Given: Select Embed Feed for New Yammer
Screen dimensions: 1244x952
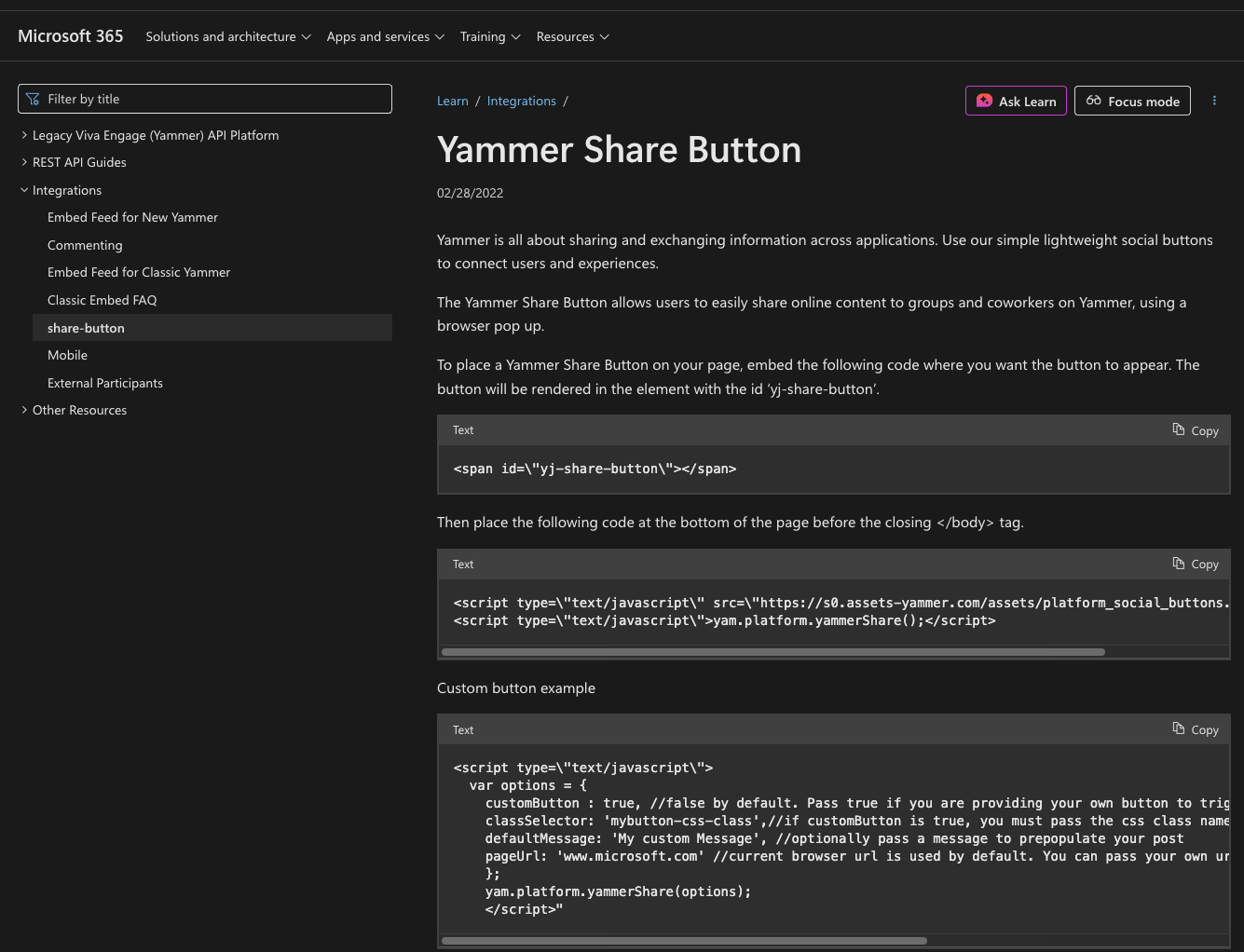Looking at the screenshot, I should 132,216.
